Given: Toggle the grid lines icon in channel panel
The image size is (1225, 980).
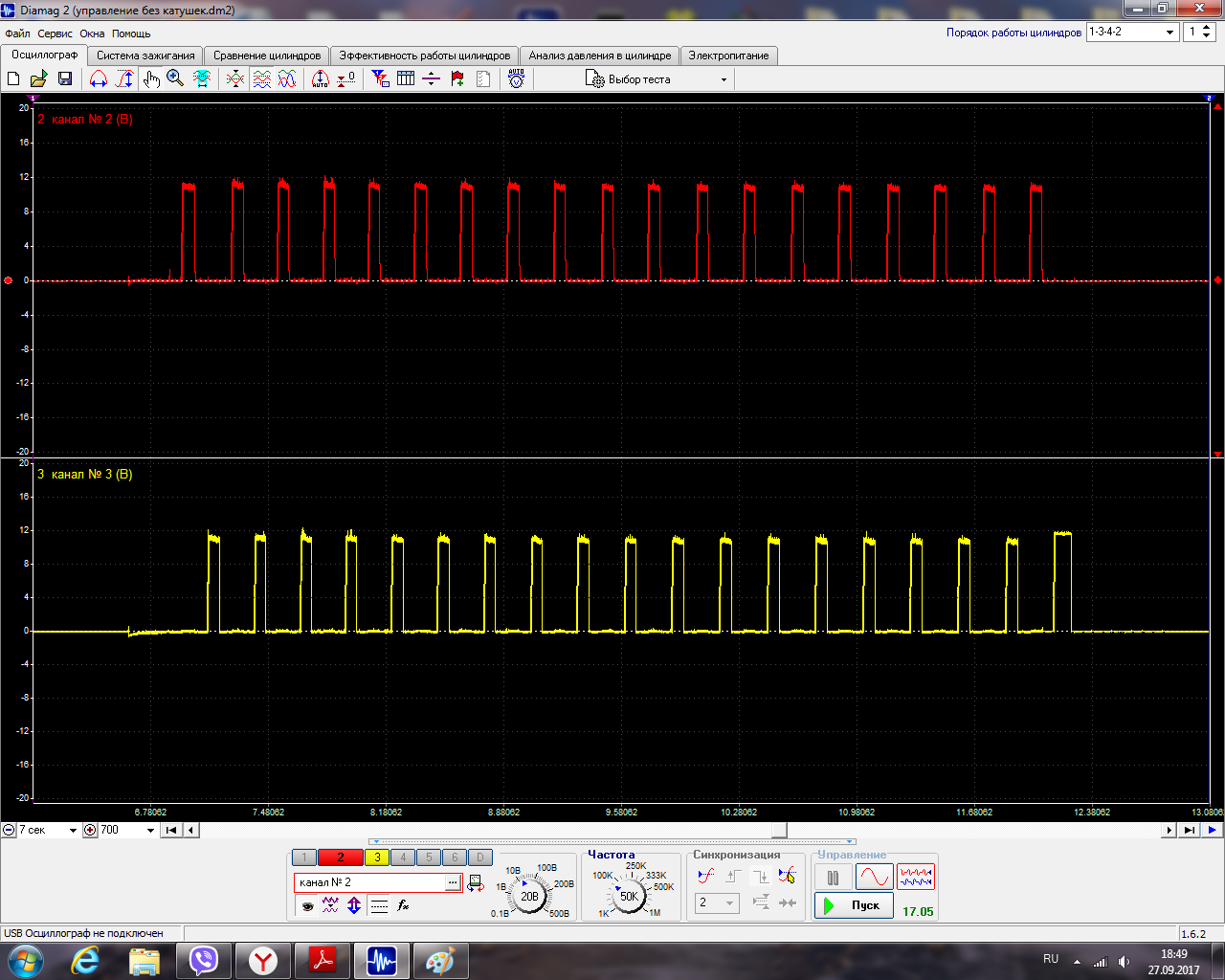Looking at the screenshot, I should [x=379, y=905].
